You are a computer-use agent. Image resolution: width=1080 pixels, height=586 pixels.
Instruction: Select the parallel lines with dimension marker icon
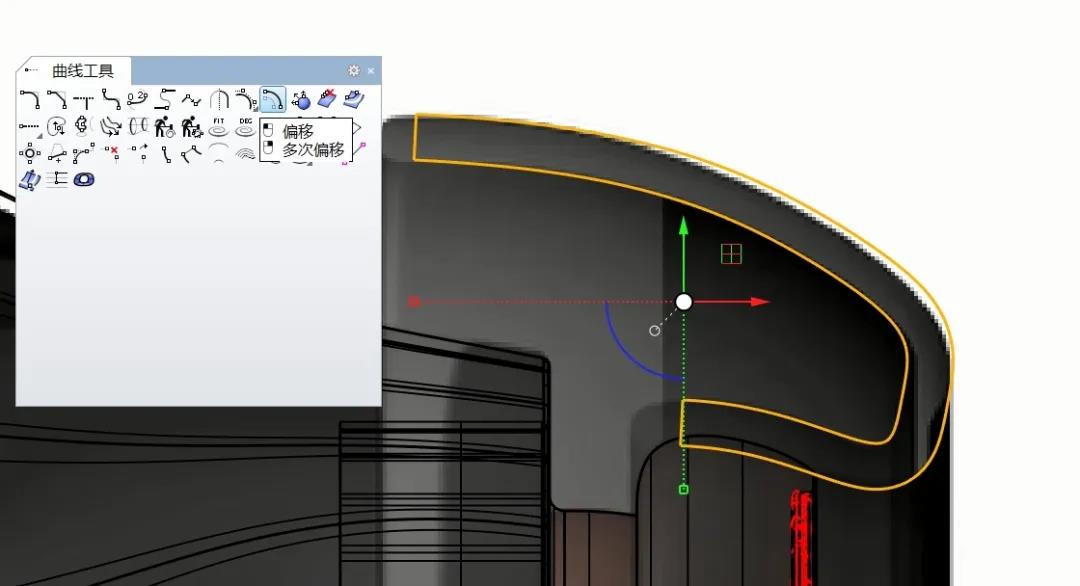tap(56, 180)
